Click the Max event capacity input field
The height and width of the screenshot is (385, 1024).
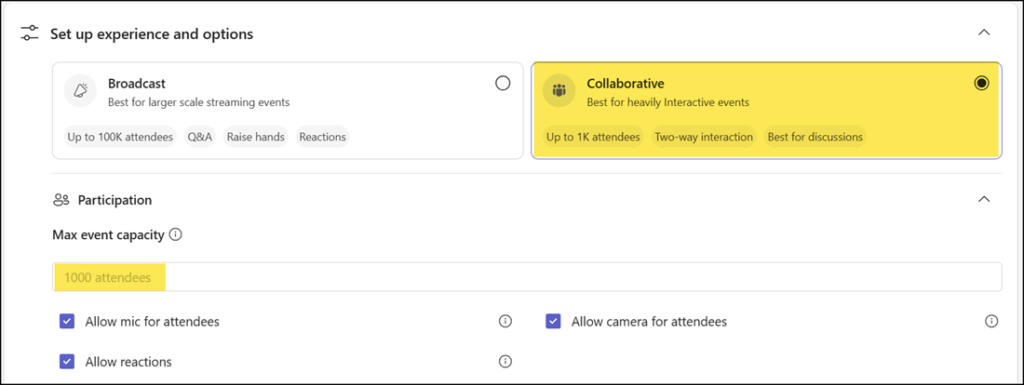click(527, 277)
